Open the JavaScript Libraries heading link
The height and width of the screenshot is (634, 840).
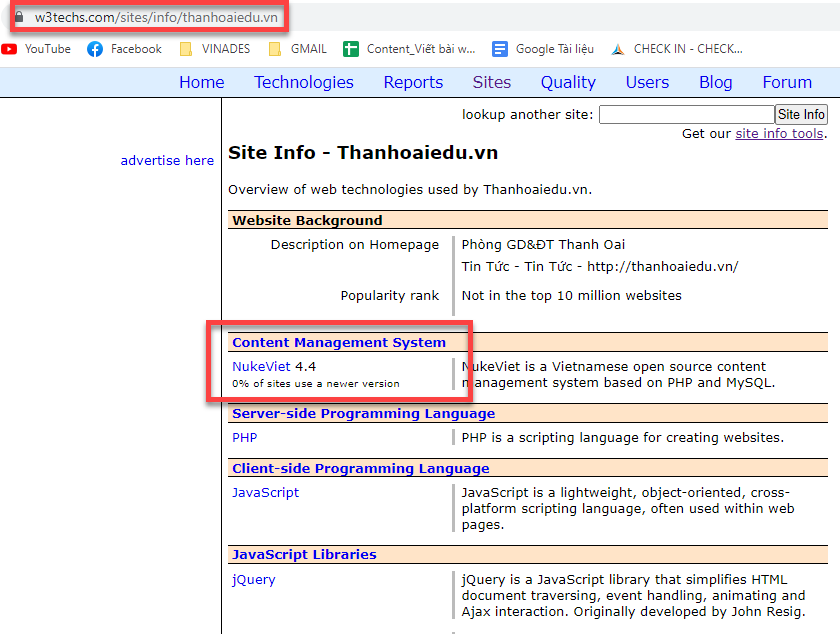[304, 554]
